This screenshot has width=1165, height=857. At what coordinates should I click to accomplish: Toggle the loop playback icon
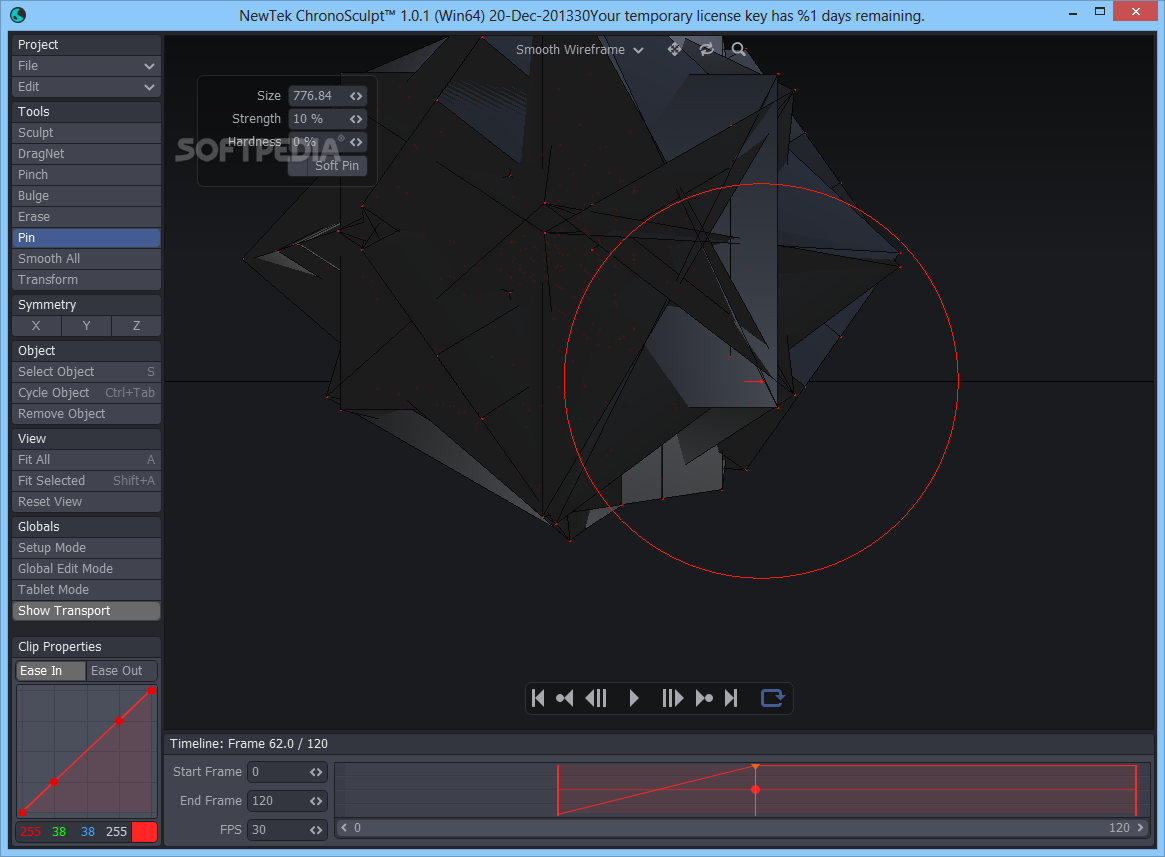click(773, 698)
